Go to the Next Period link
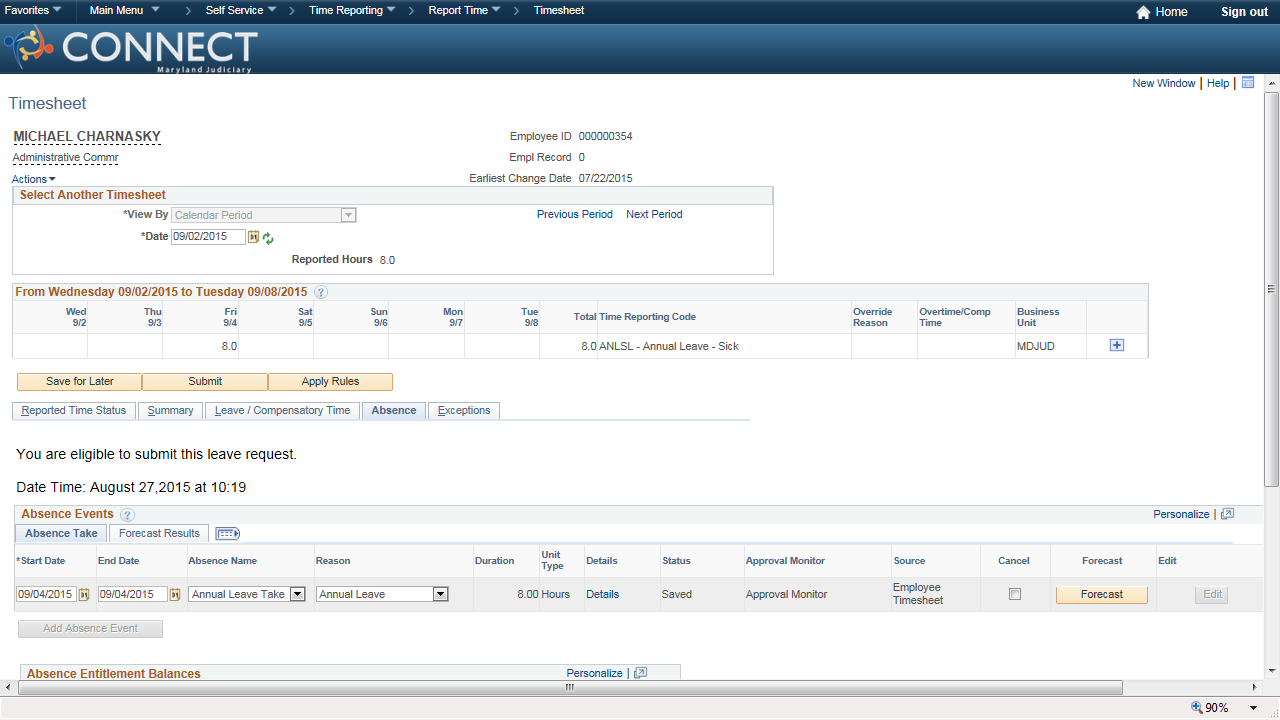 (654, 214)
